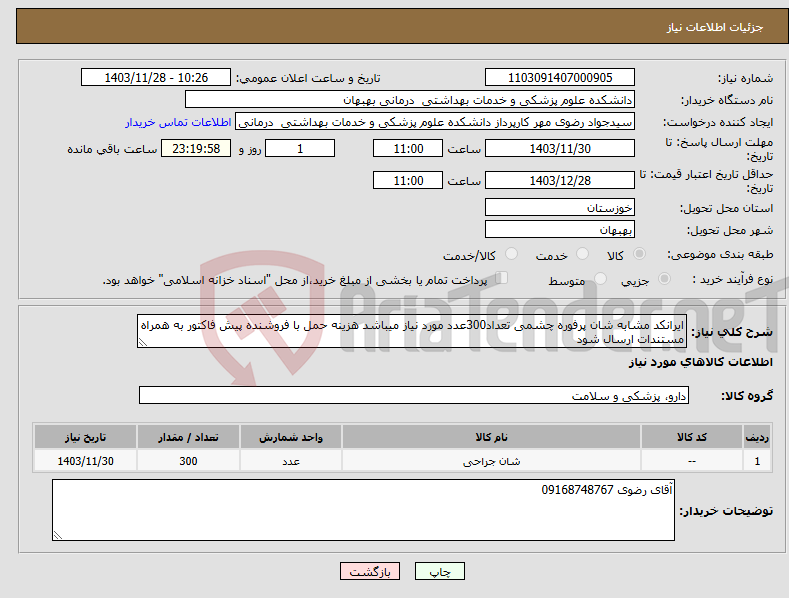
Task: Select the خدمت radio button
Action: point(582,254)
